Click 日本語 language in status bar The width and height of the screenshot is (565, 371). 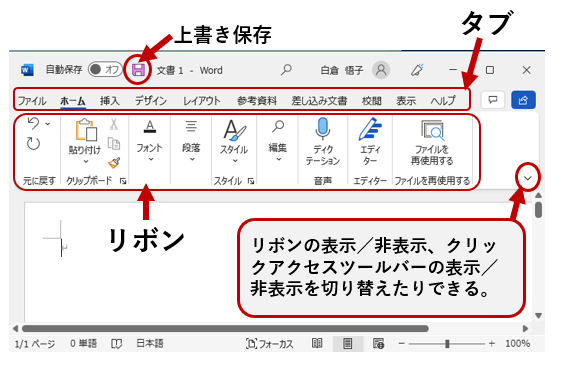click(150, 344)
